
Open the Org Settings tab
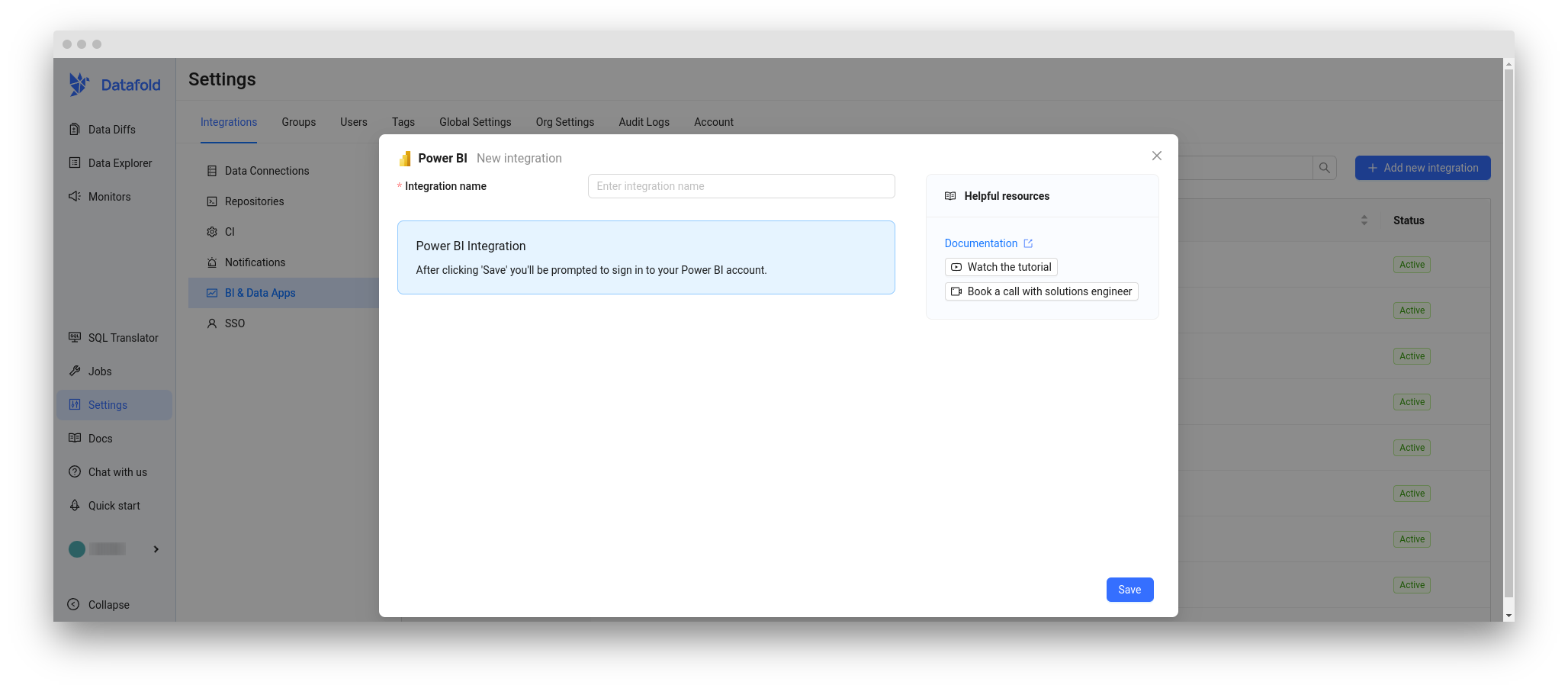point(565,122)
